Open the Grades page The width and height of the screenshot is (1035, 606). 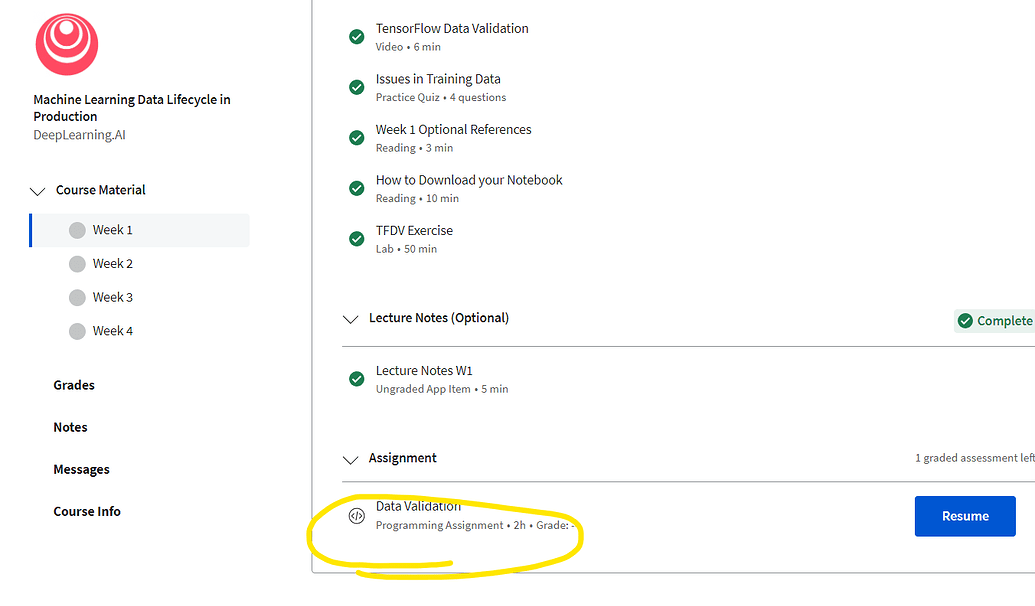(x=74, y=385)
